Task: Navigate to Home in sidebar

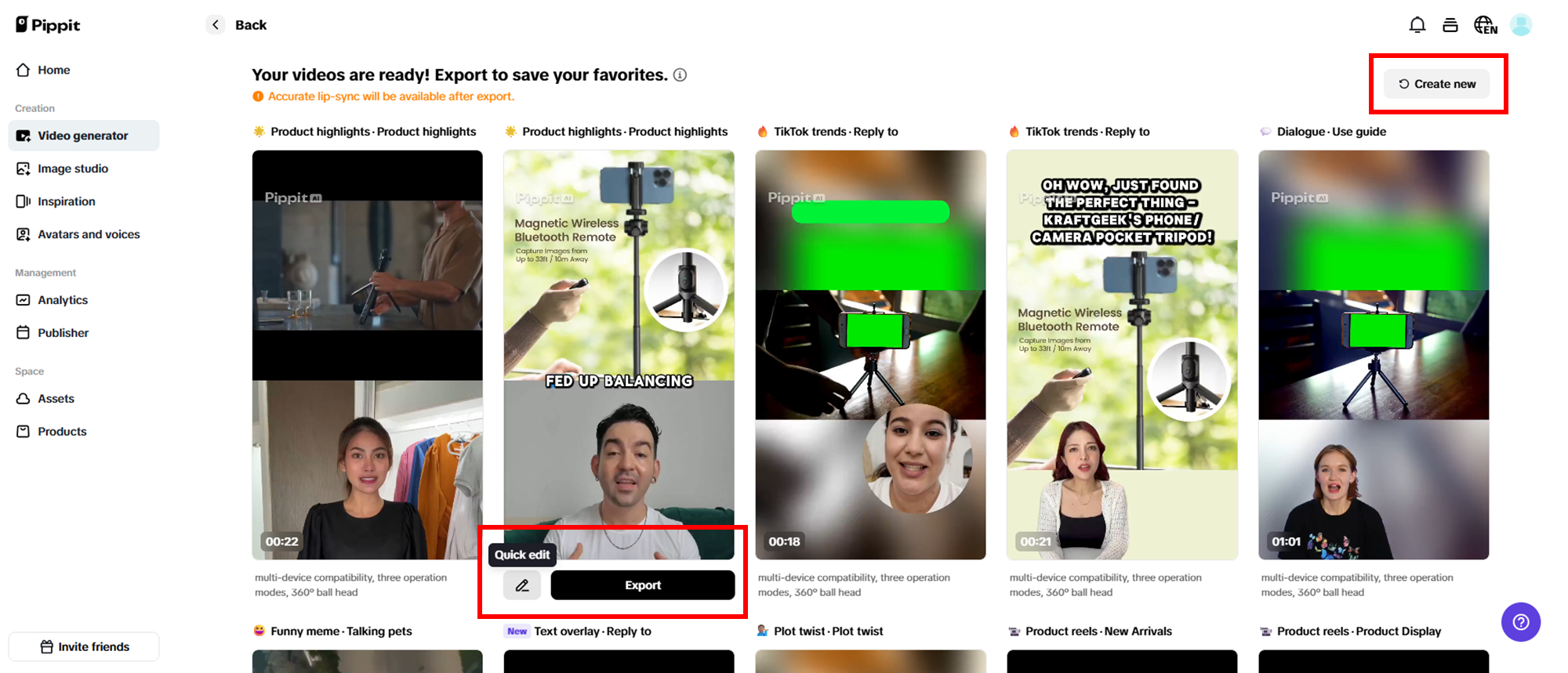Action: [x=53, y=70]
